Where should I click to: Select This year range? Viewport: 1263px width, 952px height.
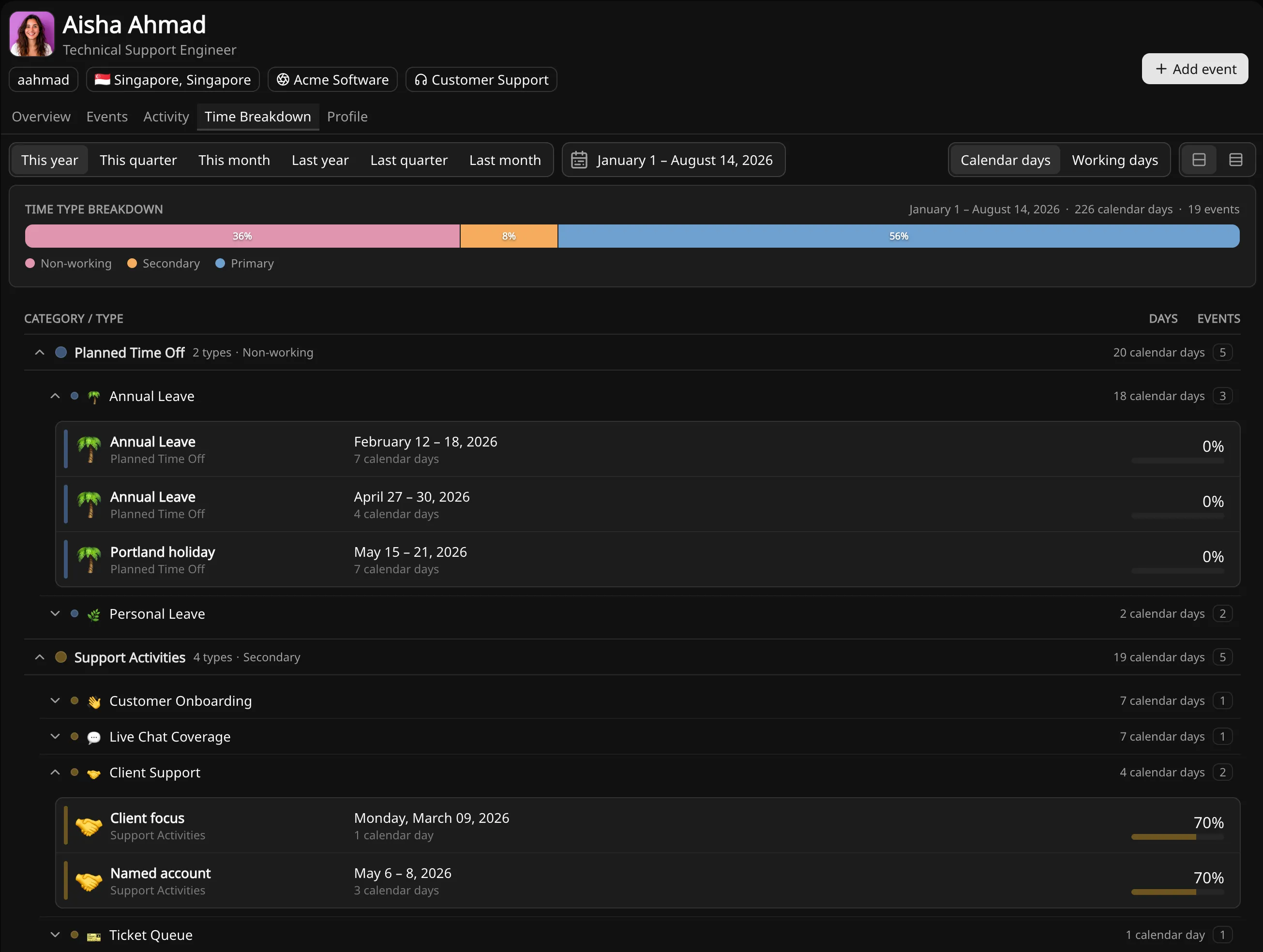click(50, 160)
